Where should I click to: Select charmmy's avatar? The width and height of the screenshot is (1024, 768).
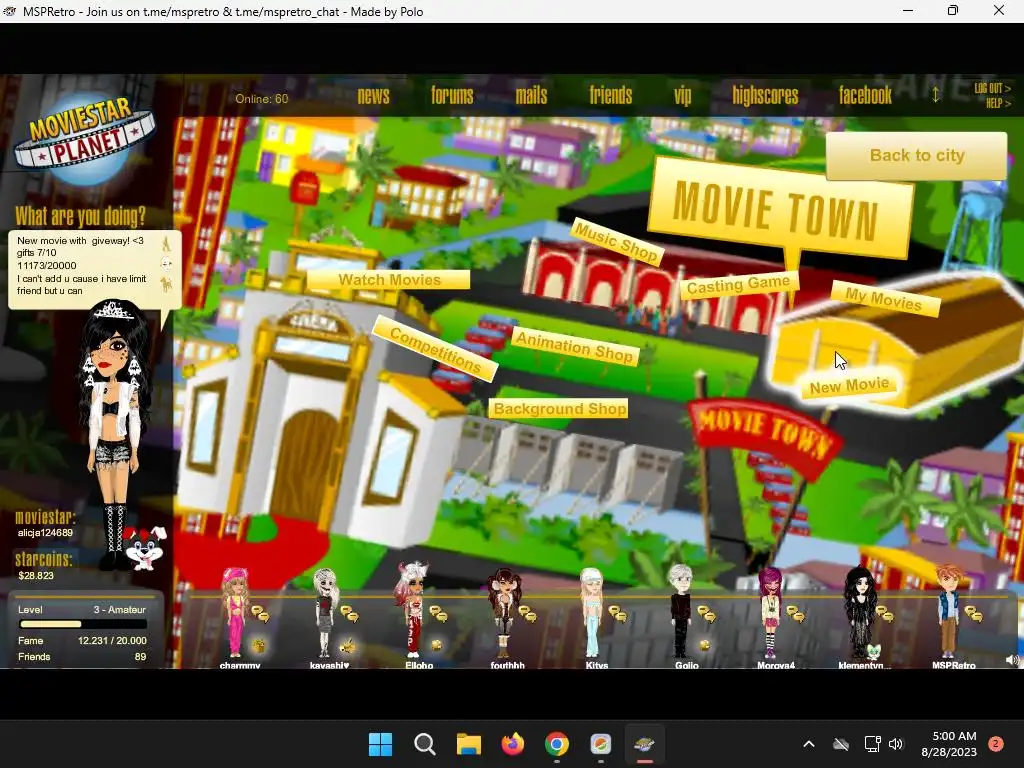[235, 612]
